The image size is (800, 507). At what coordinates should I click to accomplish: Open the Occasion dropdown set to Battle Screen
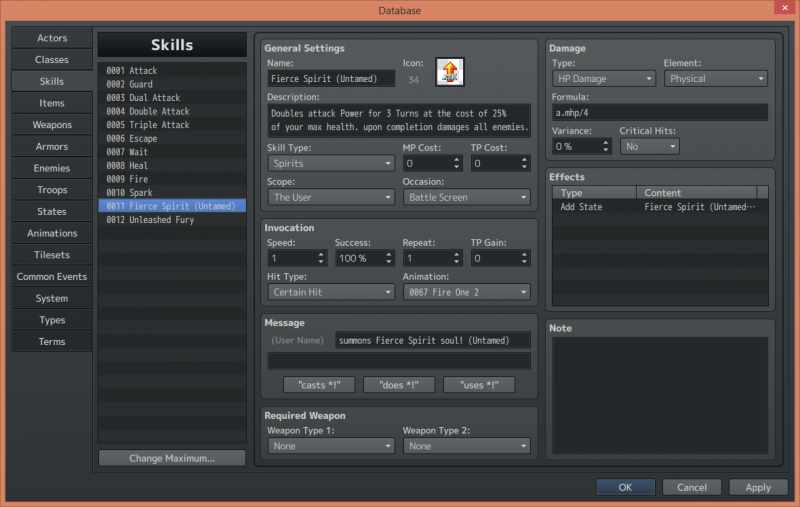click(x=466, y=197)
